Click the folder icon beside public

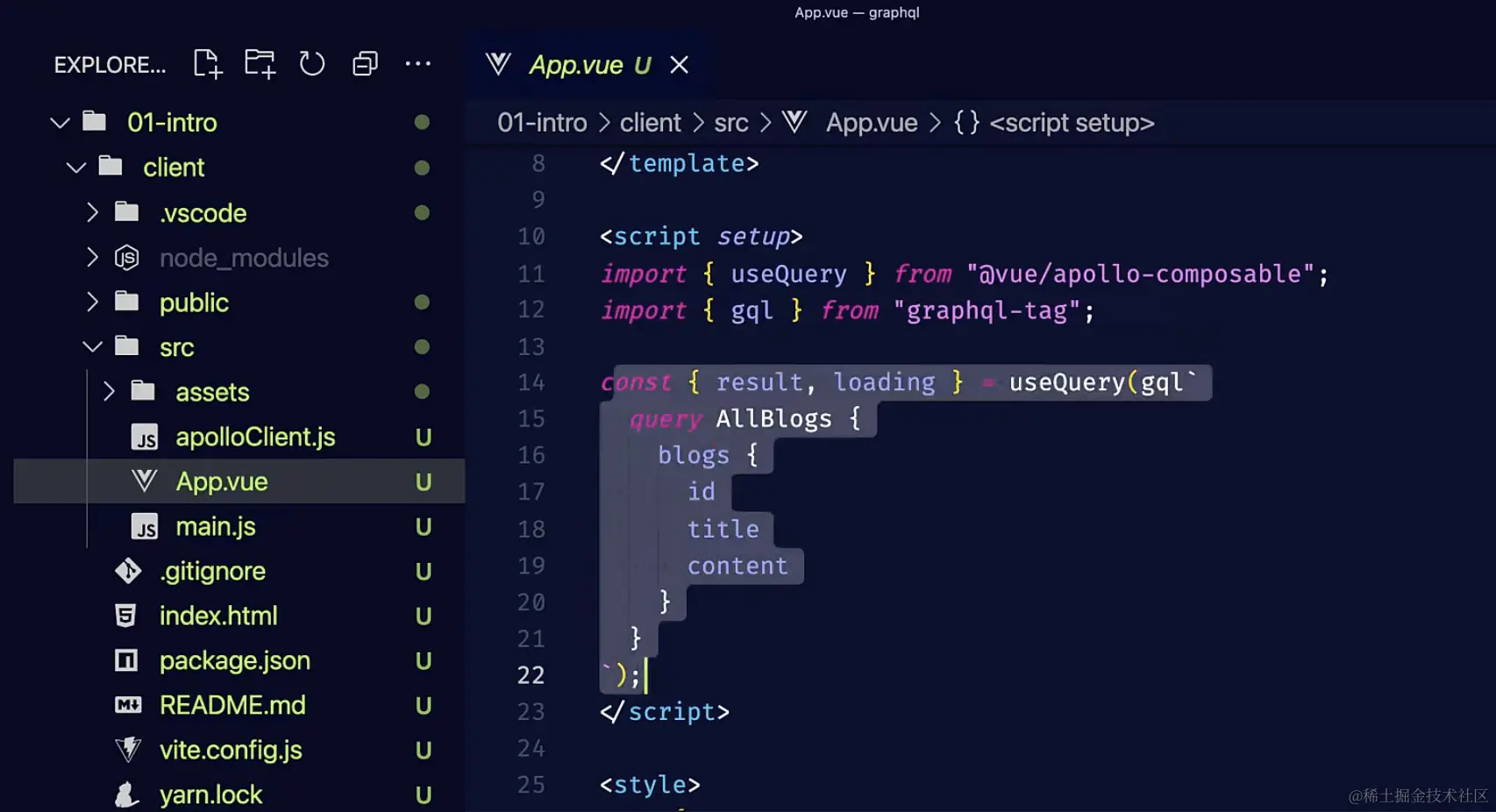coord(127,301)
